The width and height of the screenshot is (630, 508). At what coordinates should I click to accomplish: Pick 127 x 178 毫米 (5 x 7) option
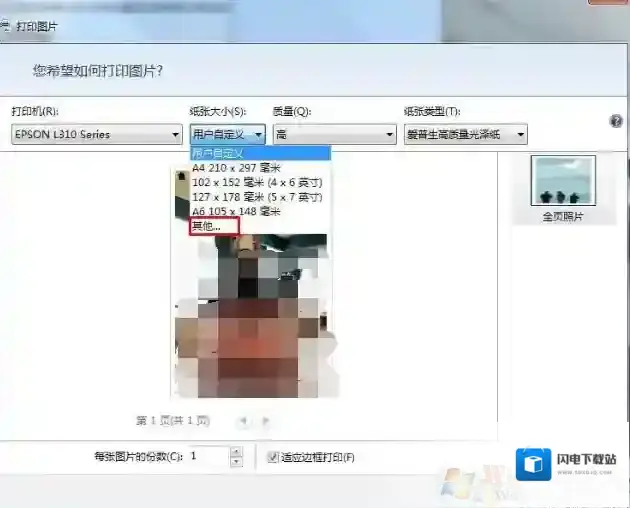[x=256, y=197]
